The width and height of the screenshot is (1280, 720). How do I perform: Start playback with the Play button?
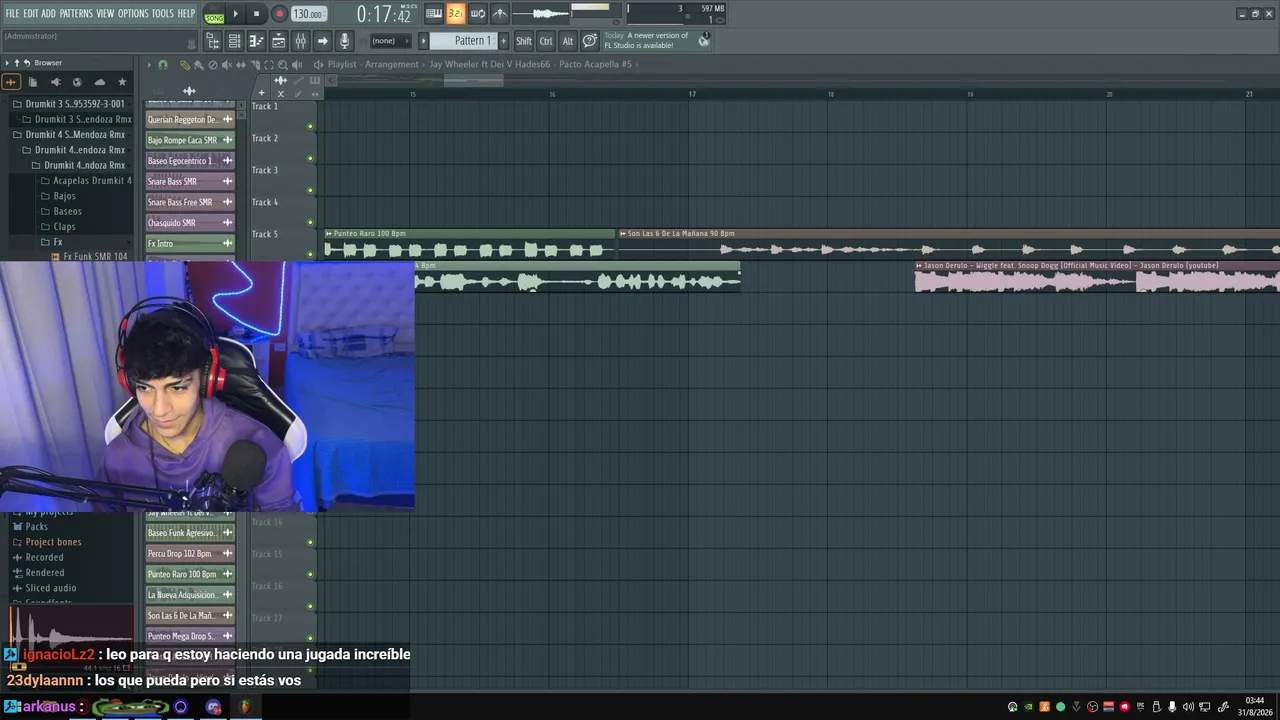236,14
